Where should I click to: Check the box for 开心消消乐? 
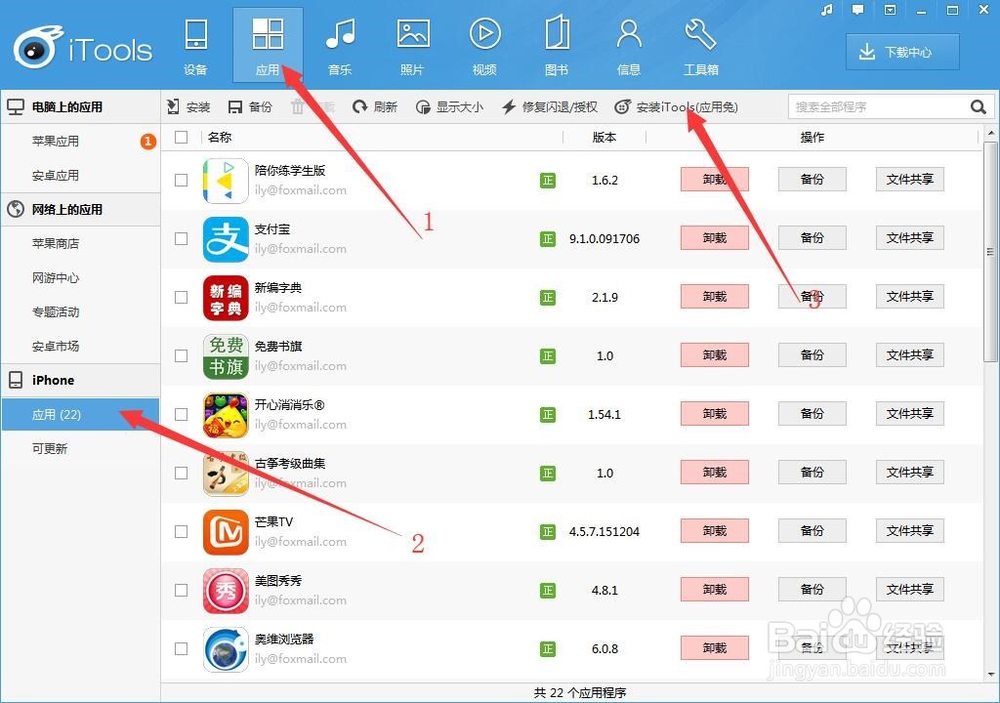click(181, 414)
